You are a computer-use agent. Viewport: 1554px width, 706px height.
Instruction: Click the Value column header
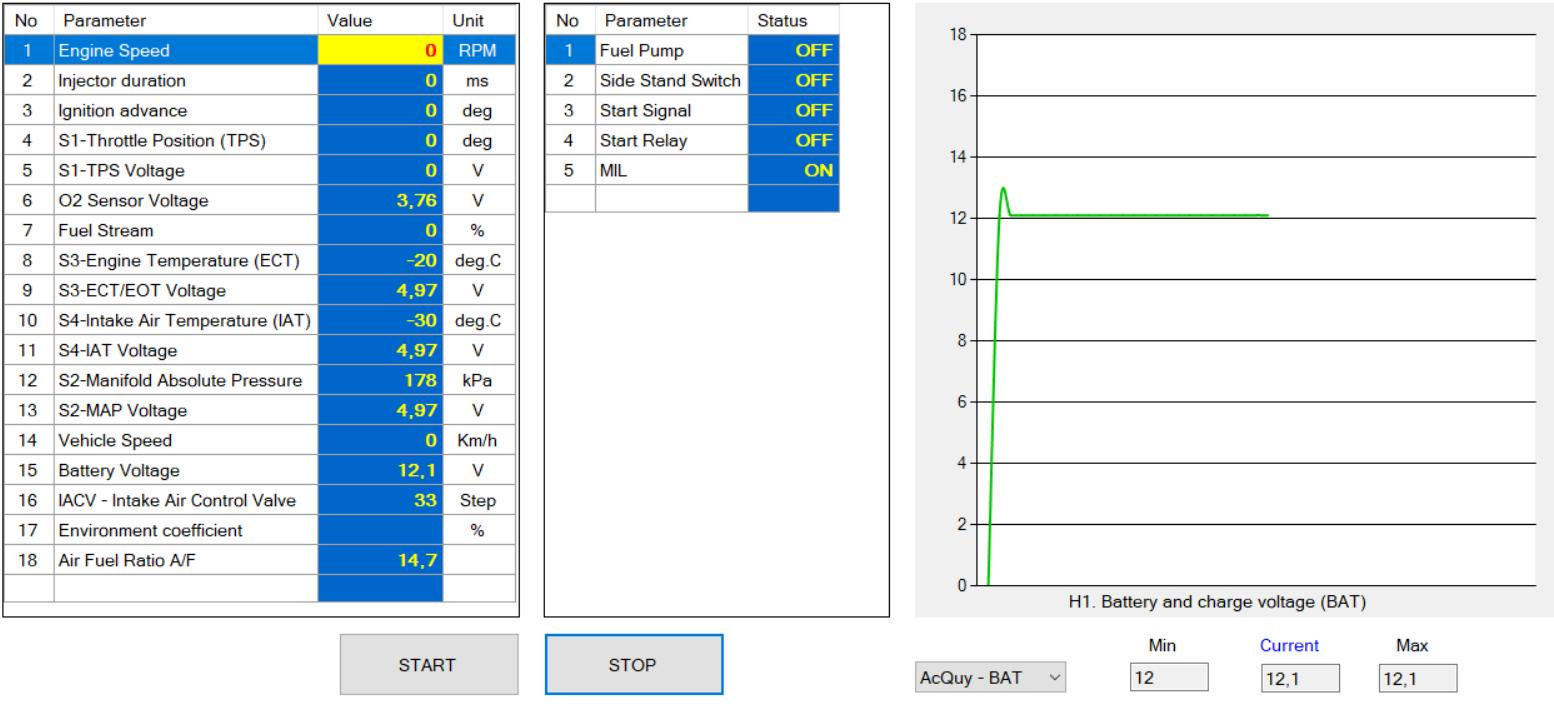380,20
